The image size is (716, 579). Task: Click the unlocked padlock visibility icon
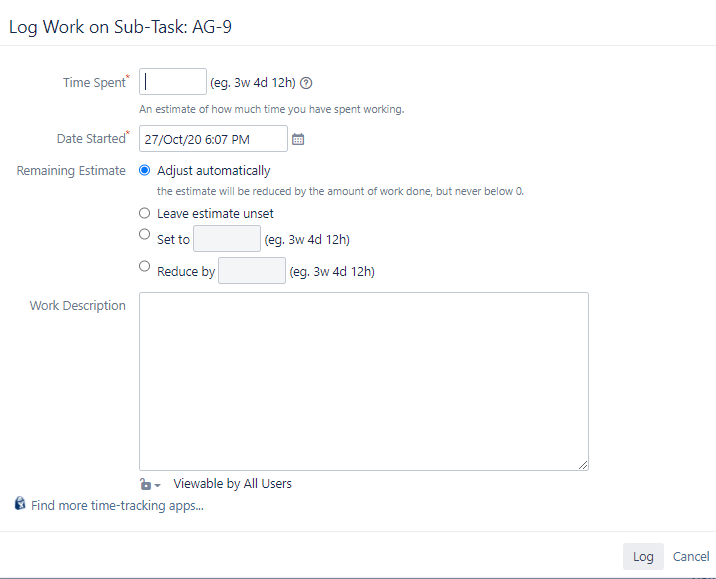pyautogui.click(x=145, y=484)
